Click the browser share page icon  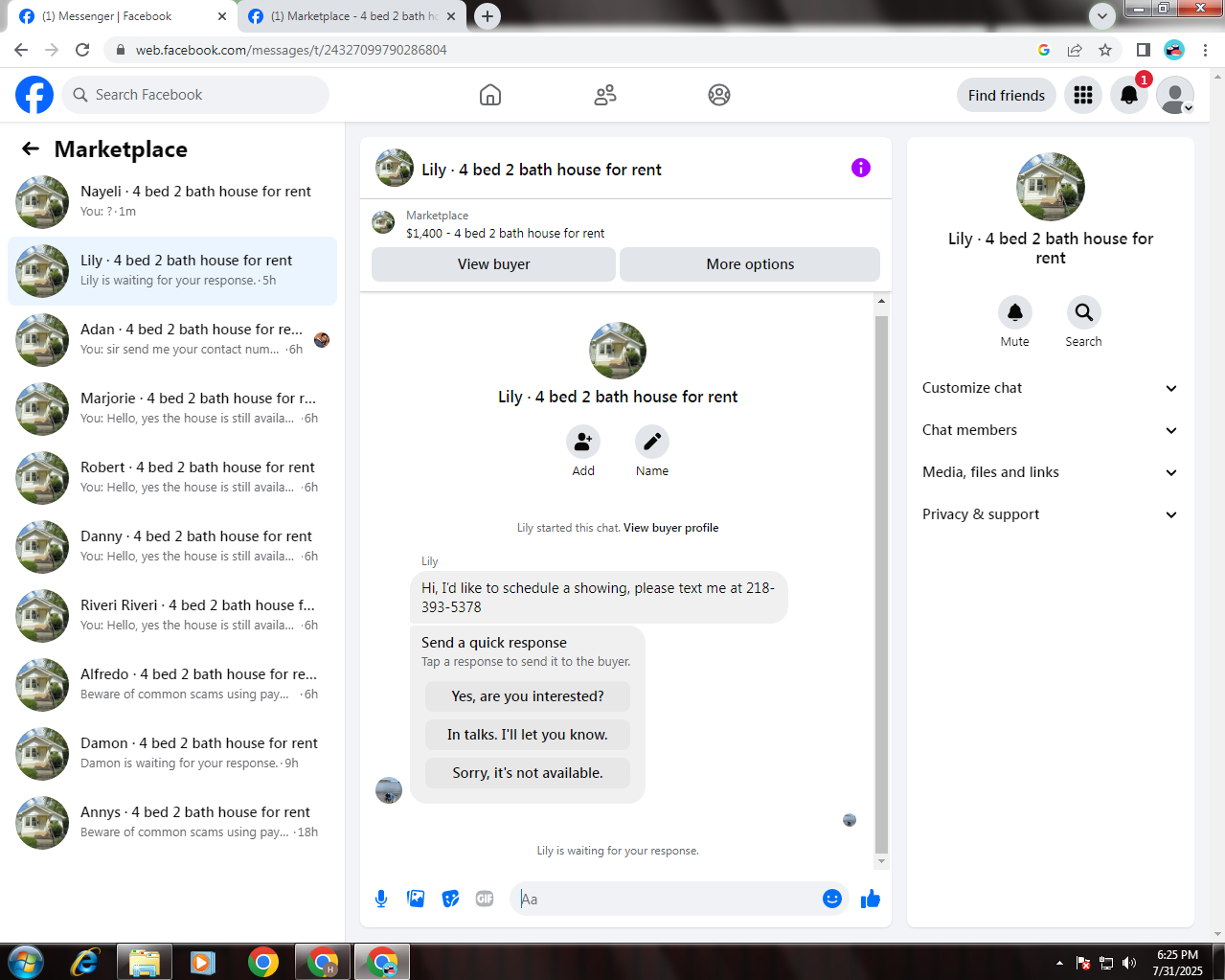[1075, 50]
